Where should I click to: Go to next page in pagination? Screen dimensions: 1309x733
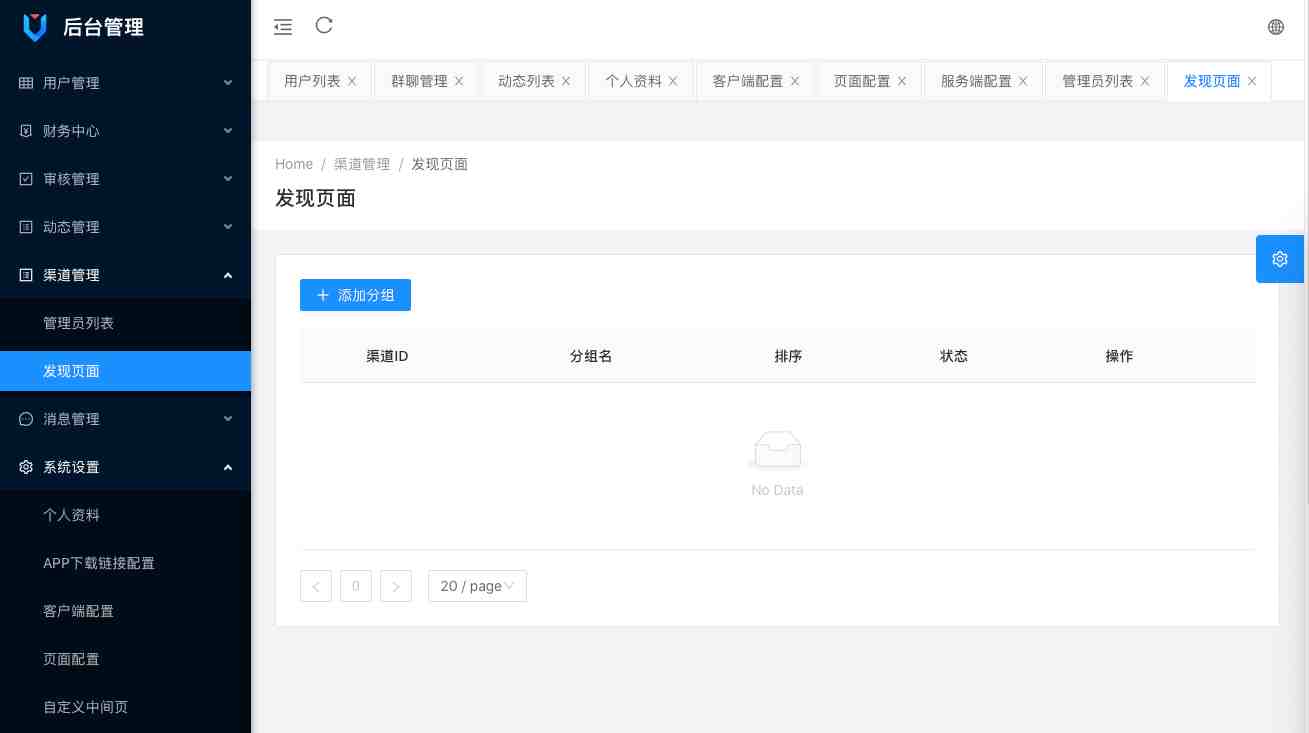click(x=396, y=586)
